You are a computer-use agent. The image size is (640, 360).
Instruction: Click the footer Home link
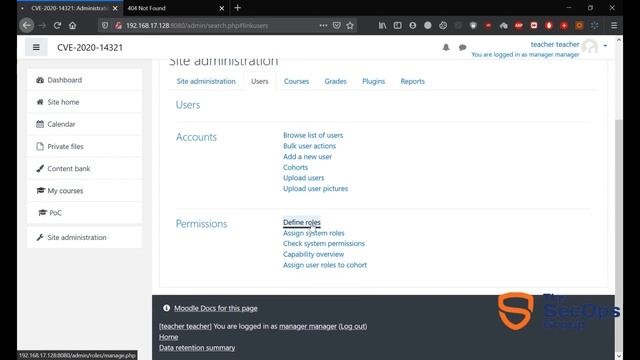coord(169,337)
